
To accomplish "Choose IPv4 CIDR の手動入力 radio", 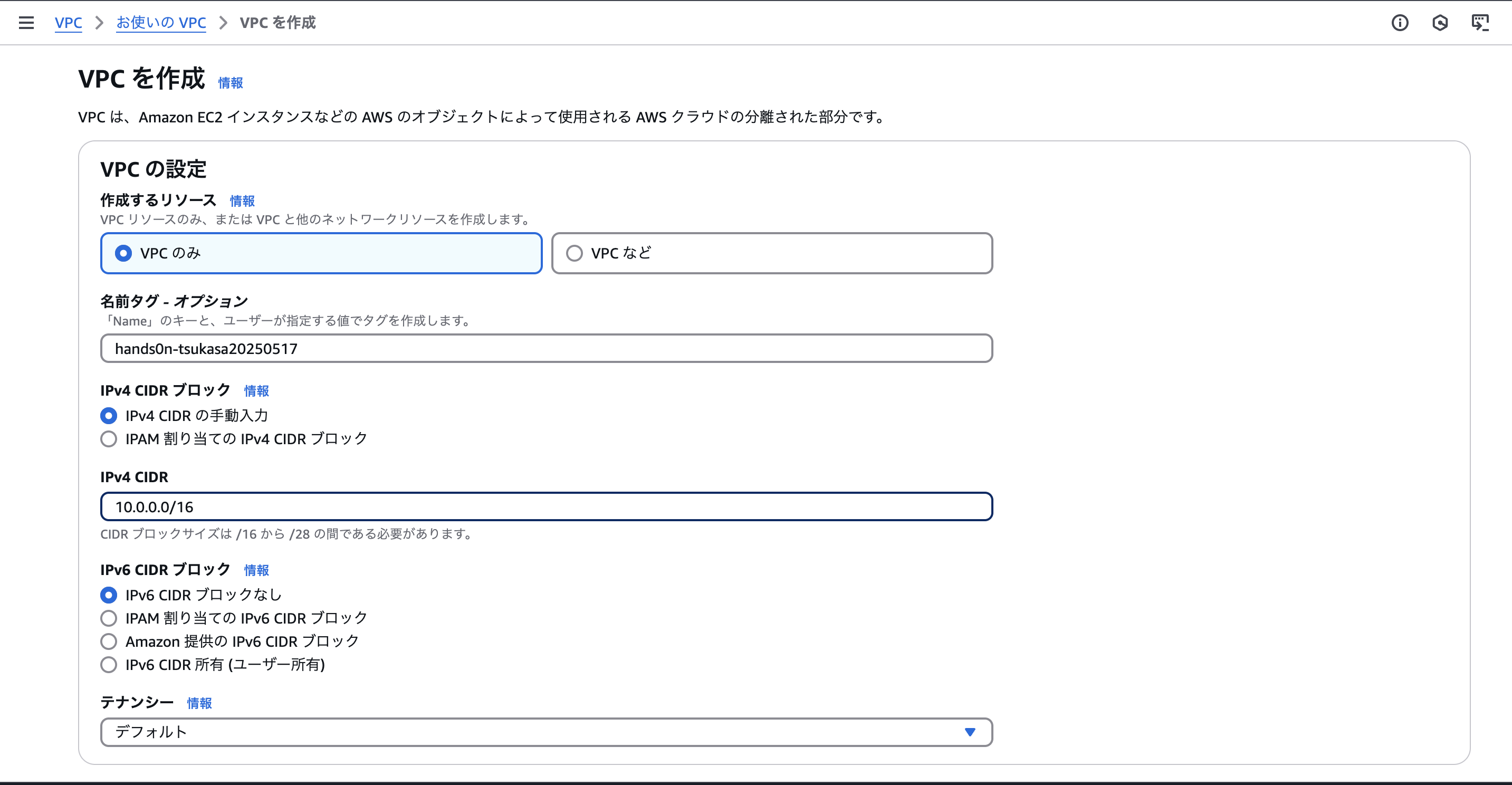I will point(109,416).
